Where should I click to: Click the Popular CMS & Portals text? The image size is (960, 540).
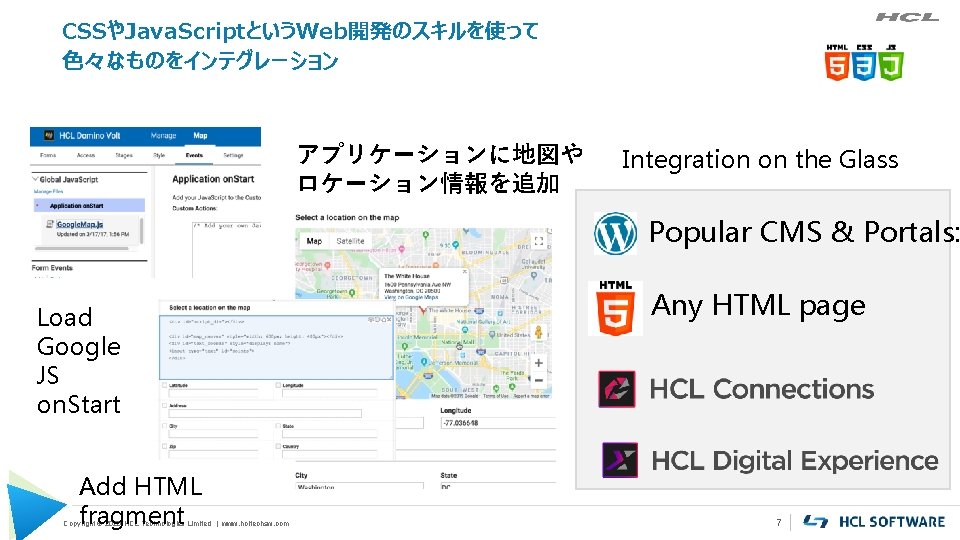[x=804, y=233]
